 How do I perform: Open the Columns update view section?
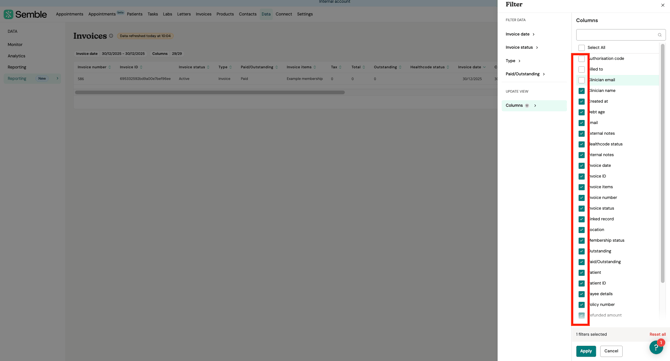(x=534, y=106)
